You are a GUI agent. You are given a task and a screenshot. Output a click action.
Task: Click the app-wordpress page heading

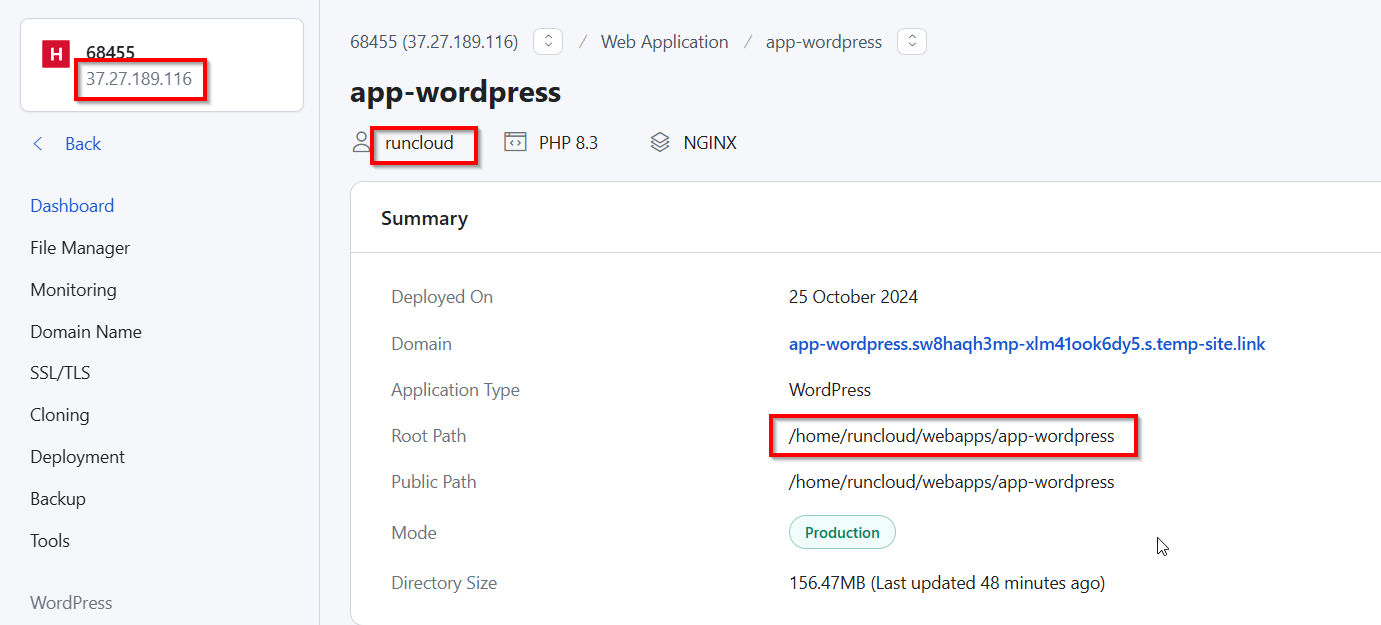tap(455, 93)
